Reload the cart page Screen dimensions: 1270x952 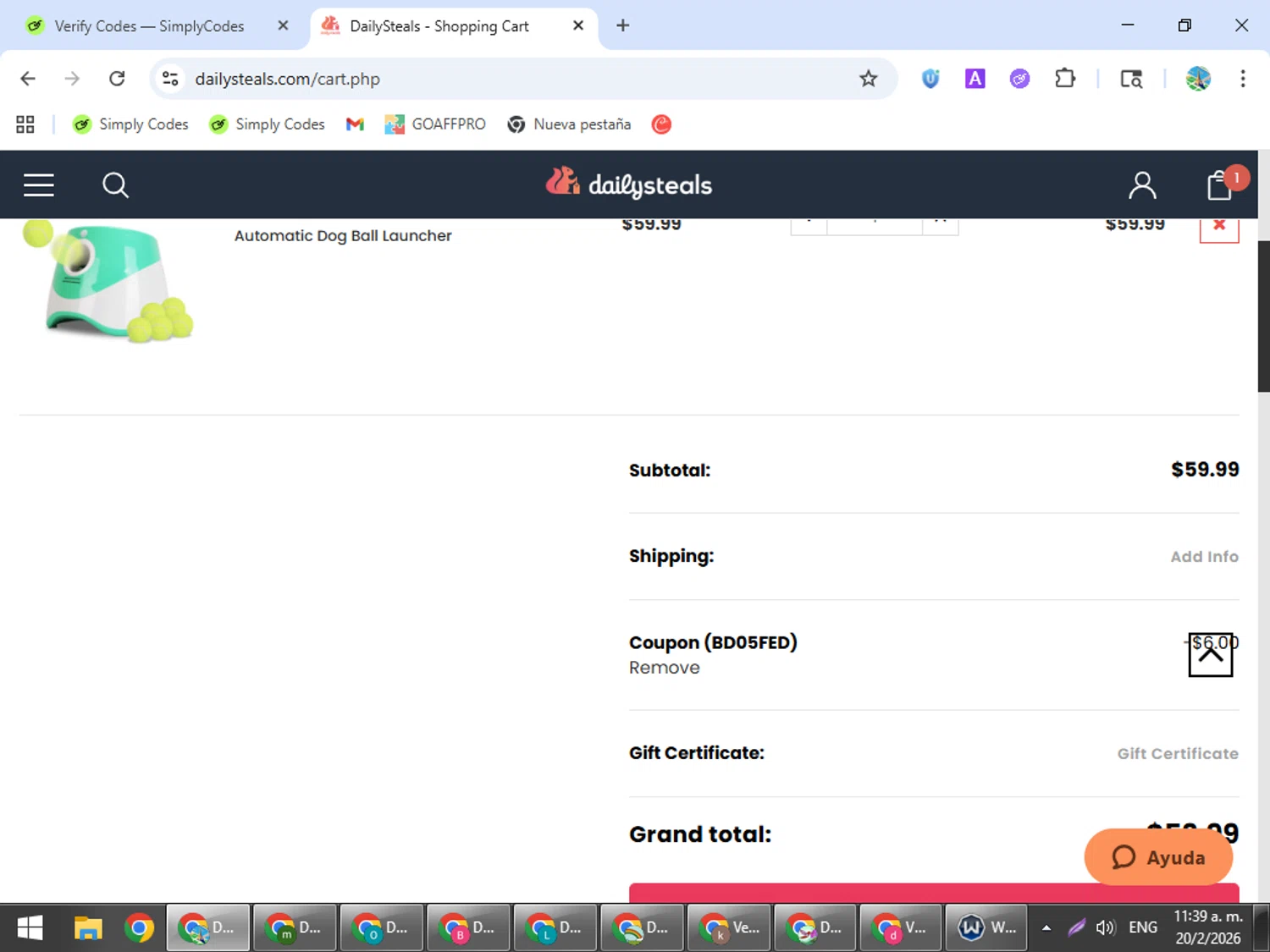tap(117, 79)
